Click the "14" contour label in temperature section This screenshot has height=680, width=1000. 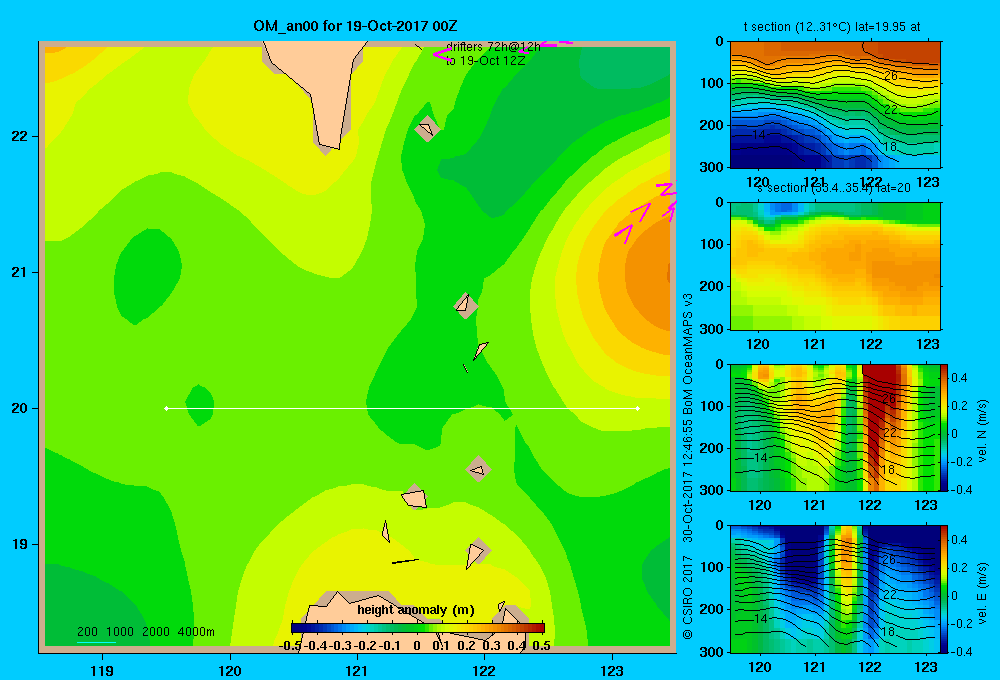tap(759, 135)
